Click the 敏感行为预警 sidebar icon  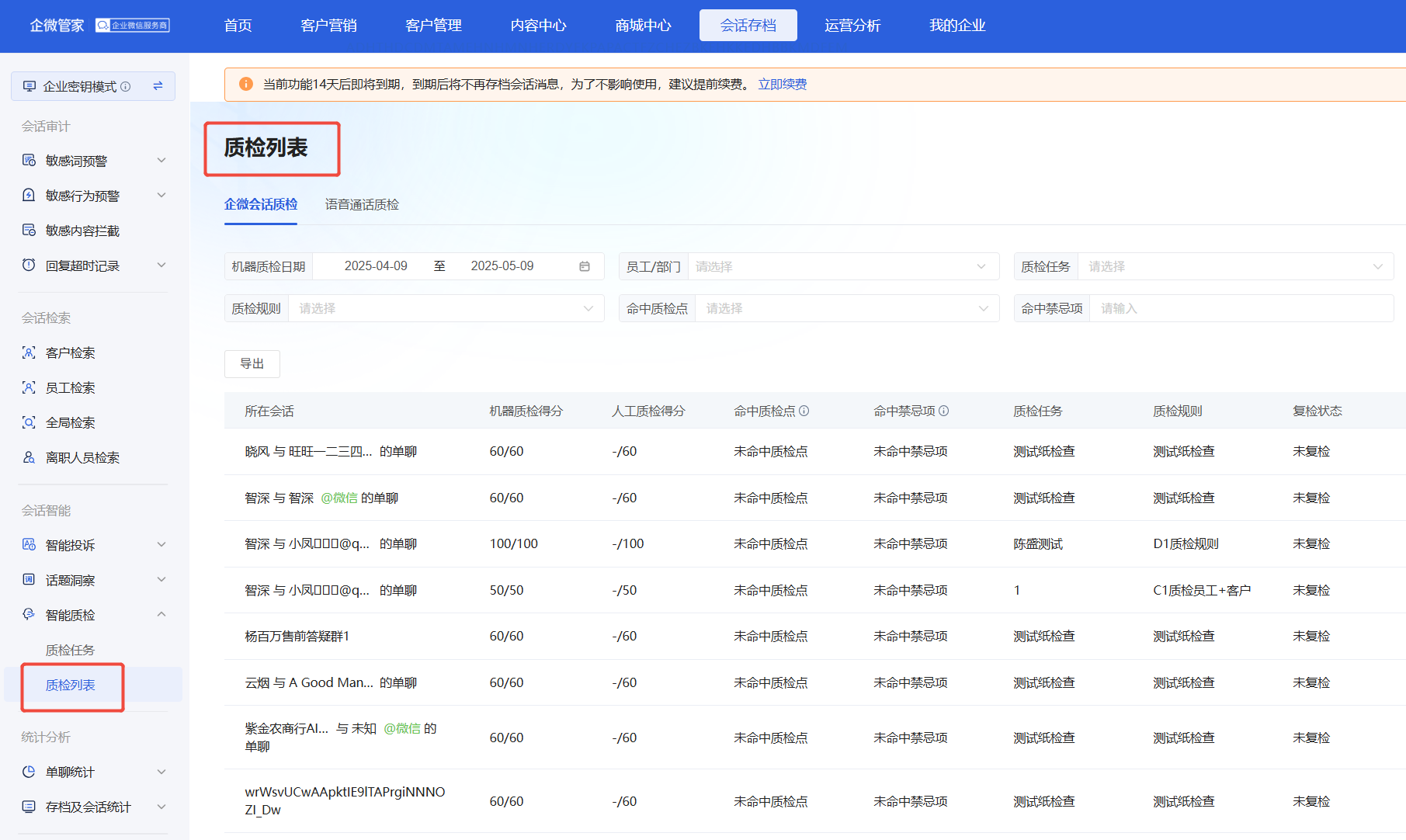[x=29, y=196]
